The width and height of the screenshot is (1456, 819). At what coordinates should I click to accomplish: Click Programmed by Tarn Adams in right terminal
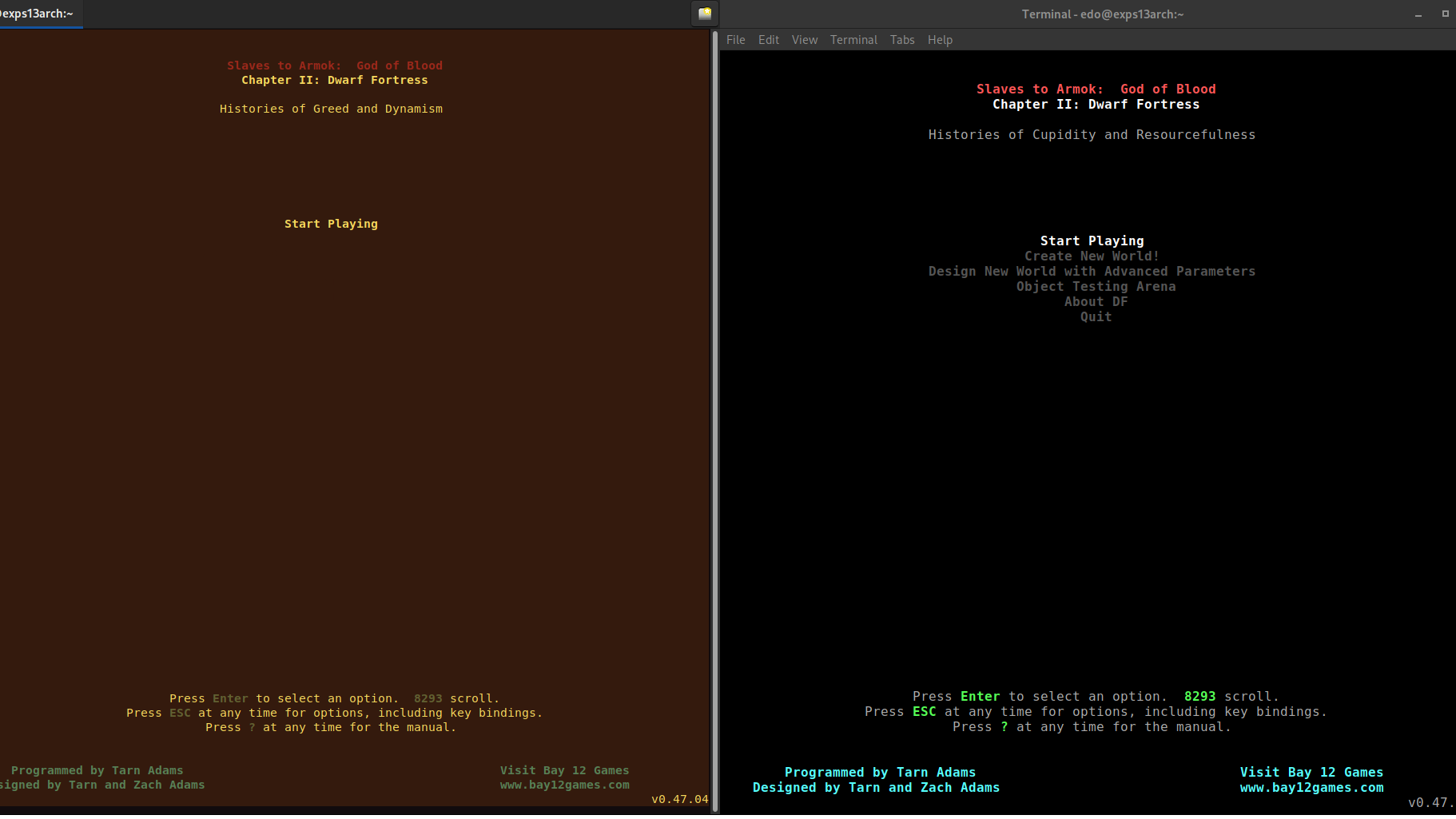[880, 772]
